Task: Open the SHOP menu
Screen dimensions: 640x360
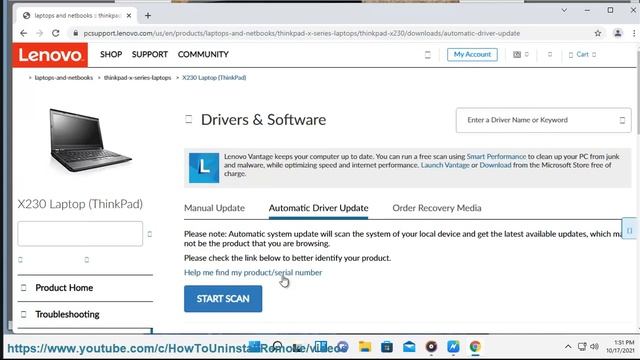Action: [x=111, y=54]
